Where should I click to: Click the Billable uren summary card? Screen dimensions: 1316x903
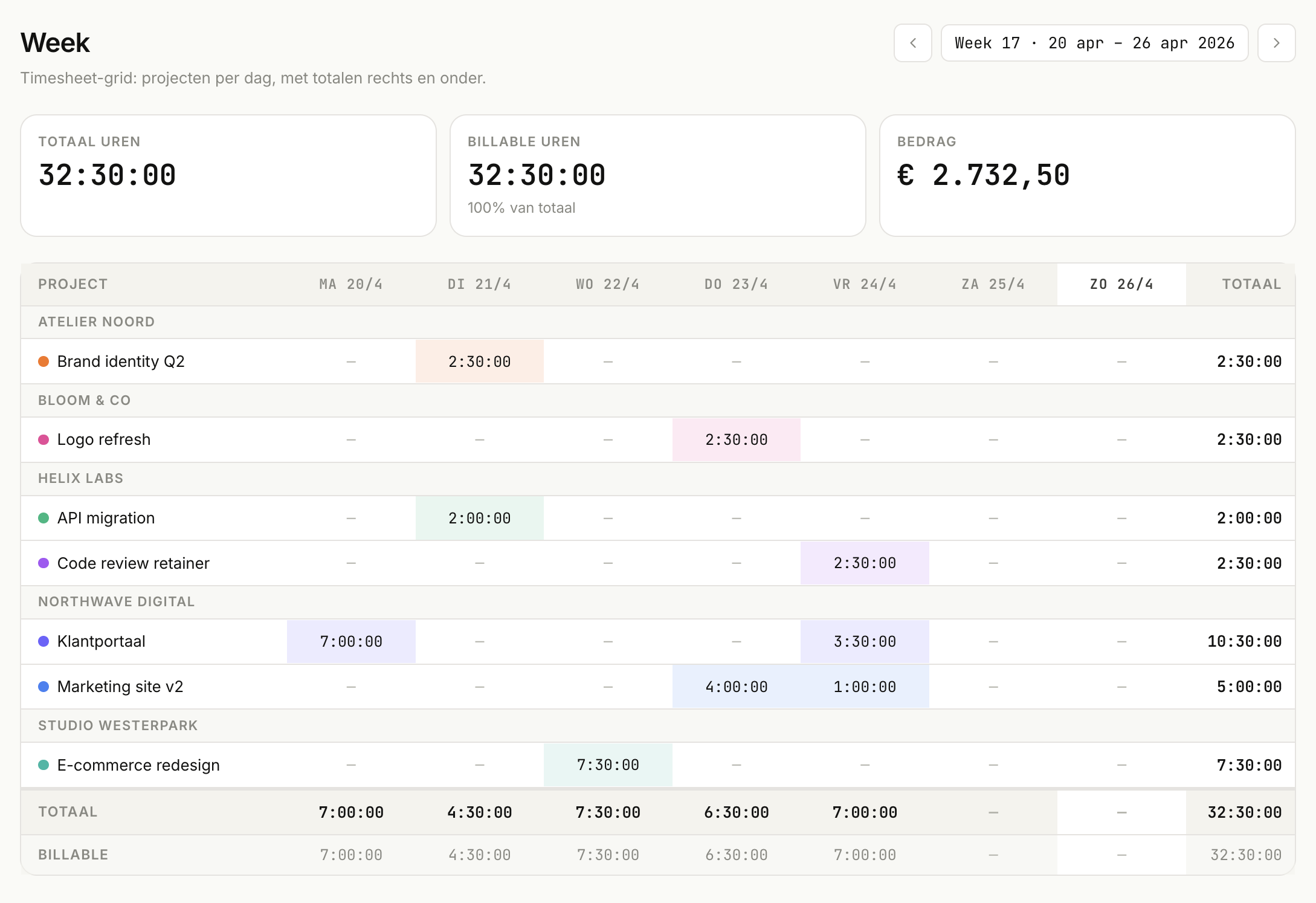657,175
